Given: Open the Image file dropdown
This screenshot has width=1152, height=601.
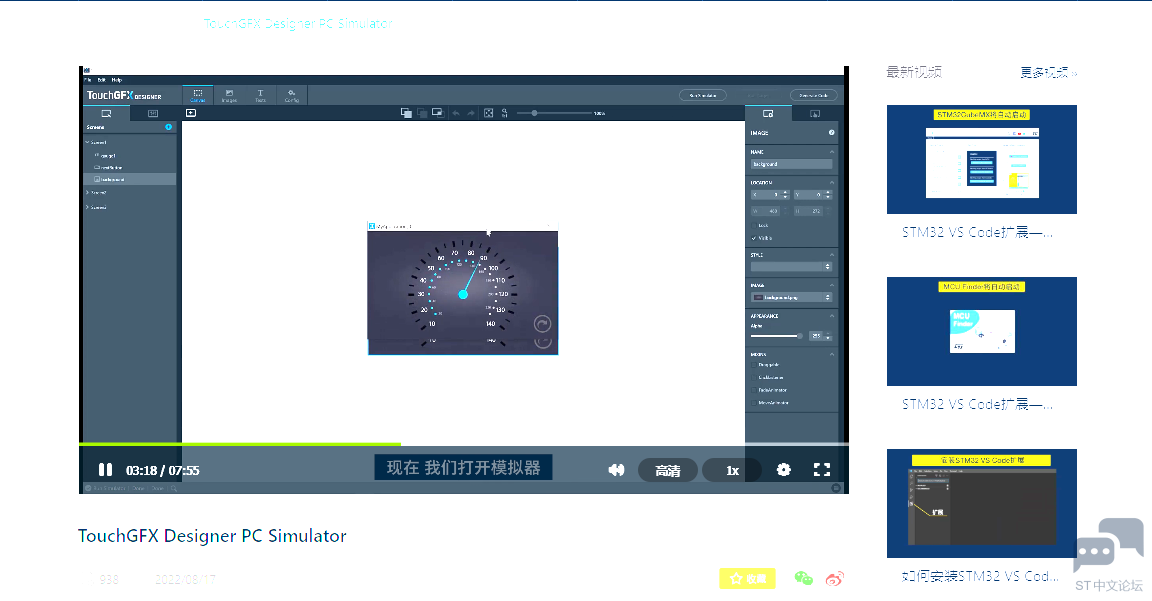Looking at the screenshot, I should point(791,298).
